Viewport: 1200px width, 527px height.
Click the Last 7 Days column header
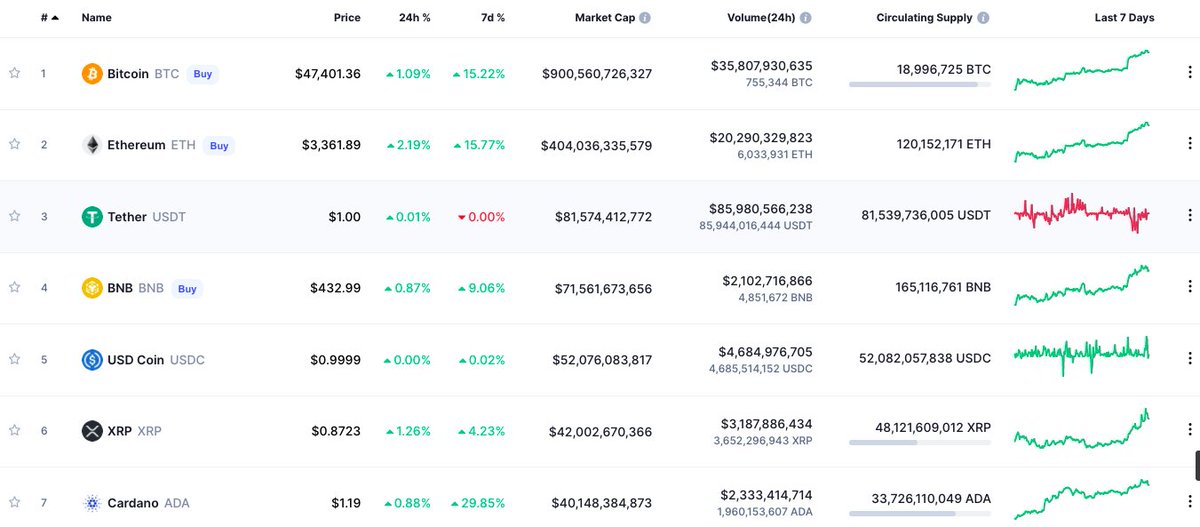click(1124, 18)
